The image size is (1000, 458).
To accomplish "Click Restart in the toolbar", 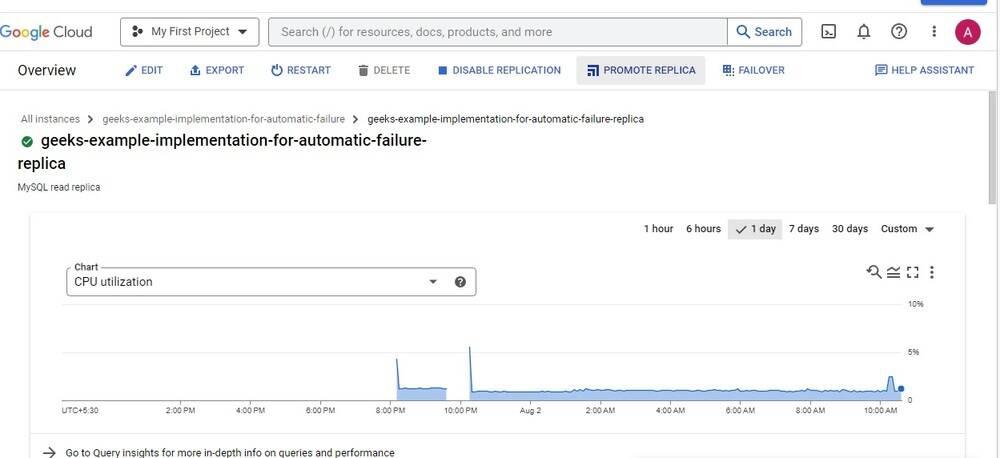I will [x=300, y=70].
